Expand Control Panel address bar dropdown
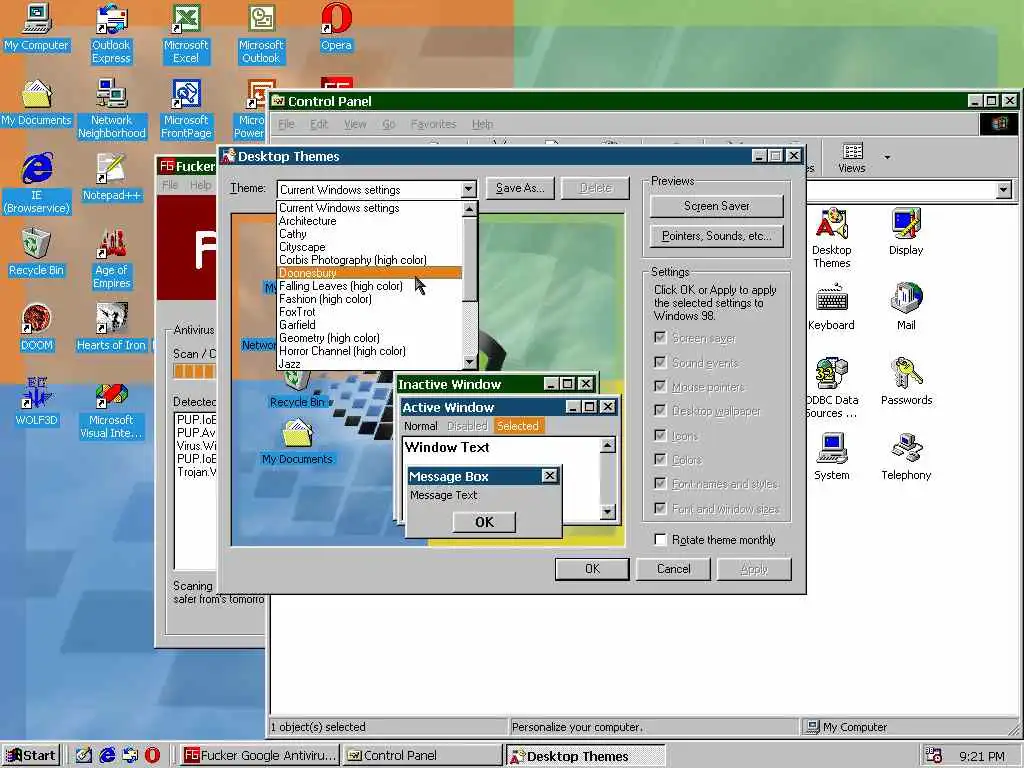This screenshot has height=768, width=1024. [1004, 190]
